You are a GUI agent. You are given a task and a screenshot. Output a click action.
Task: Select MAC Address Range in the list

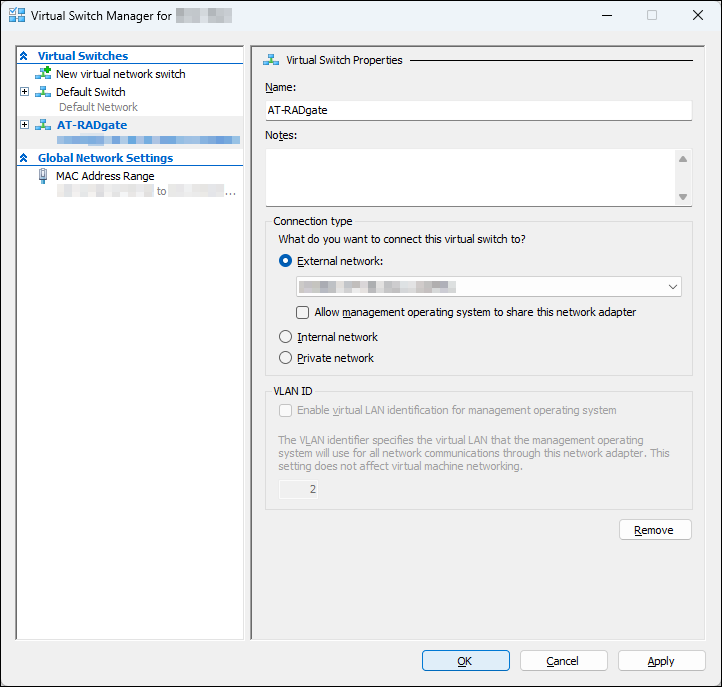point(105,176)
